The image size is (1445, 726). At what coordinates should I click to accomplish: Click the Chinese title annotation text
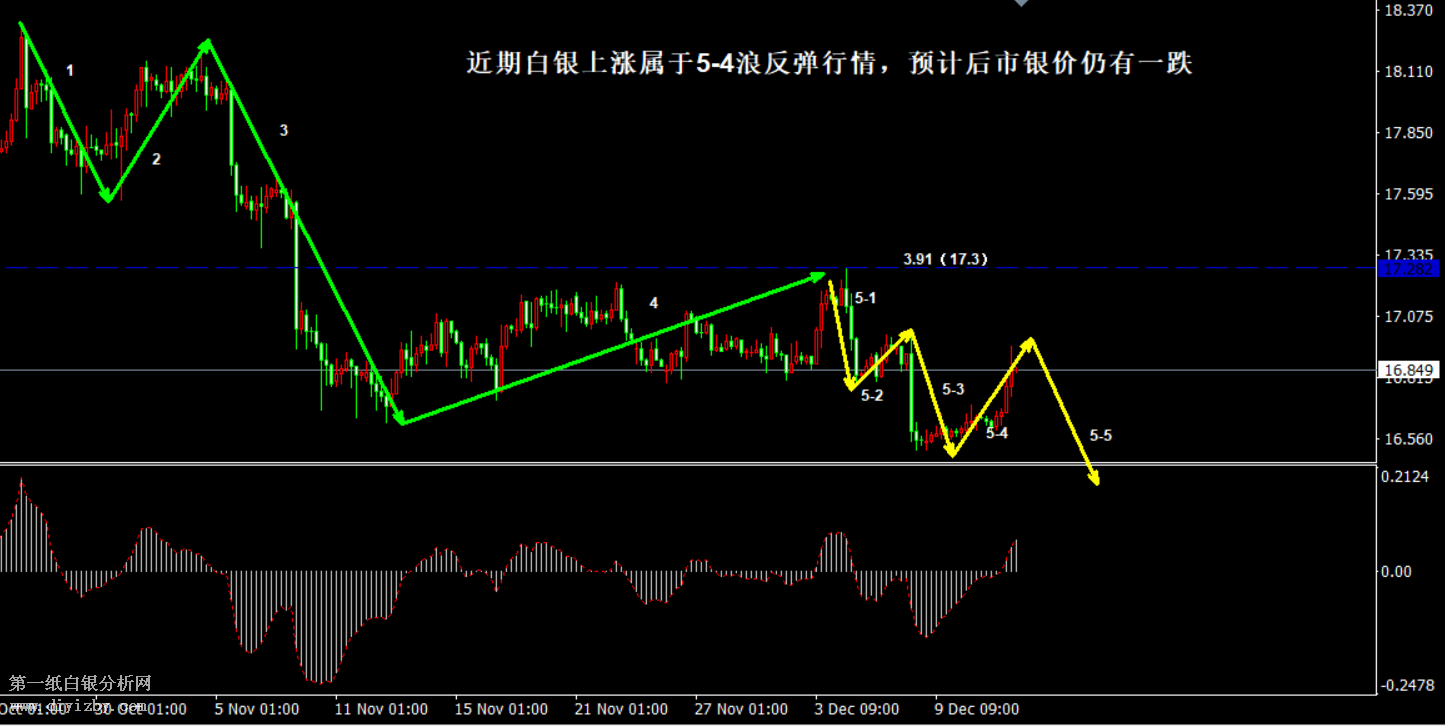point(829,64)
